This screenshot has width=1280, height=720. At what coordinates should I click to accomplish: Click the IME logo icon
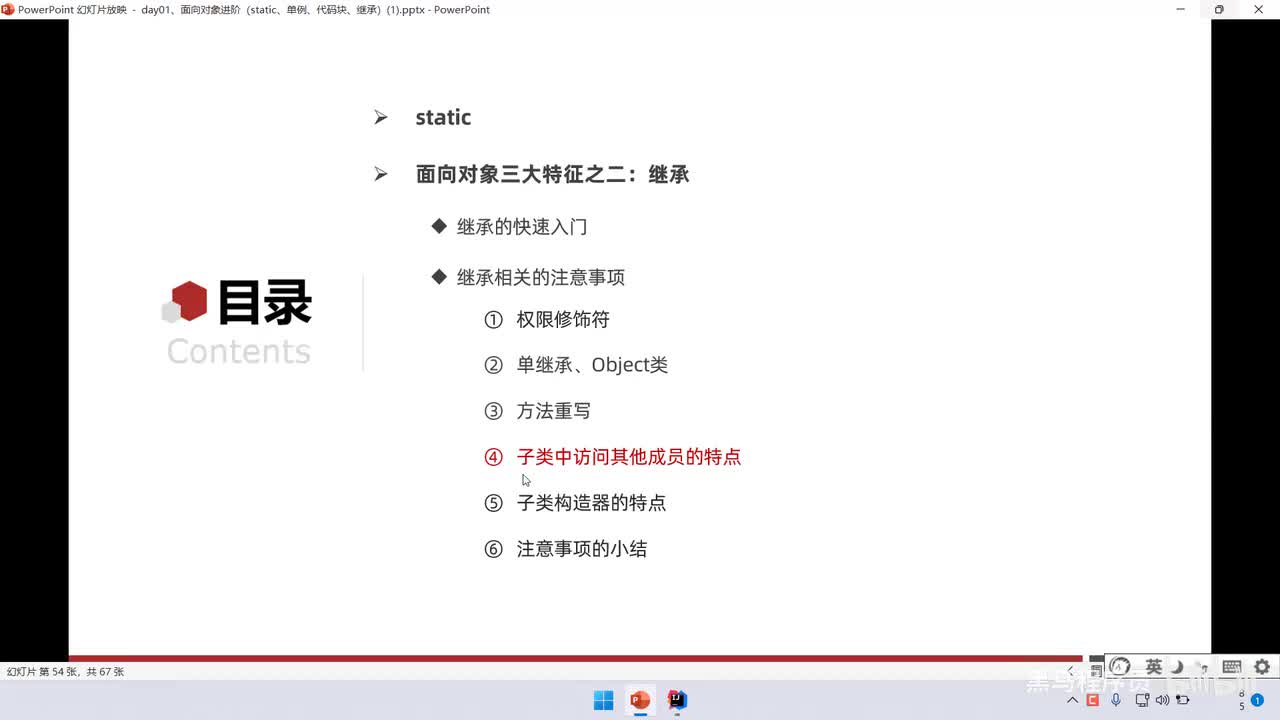coord(1121,667)
